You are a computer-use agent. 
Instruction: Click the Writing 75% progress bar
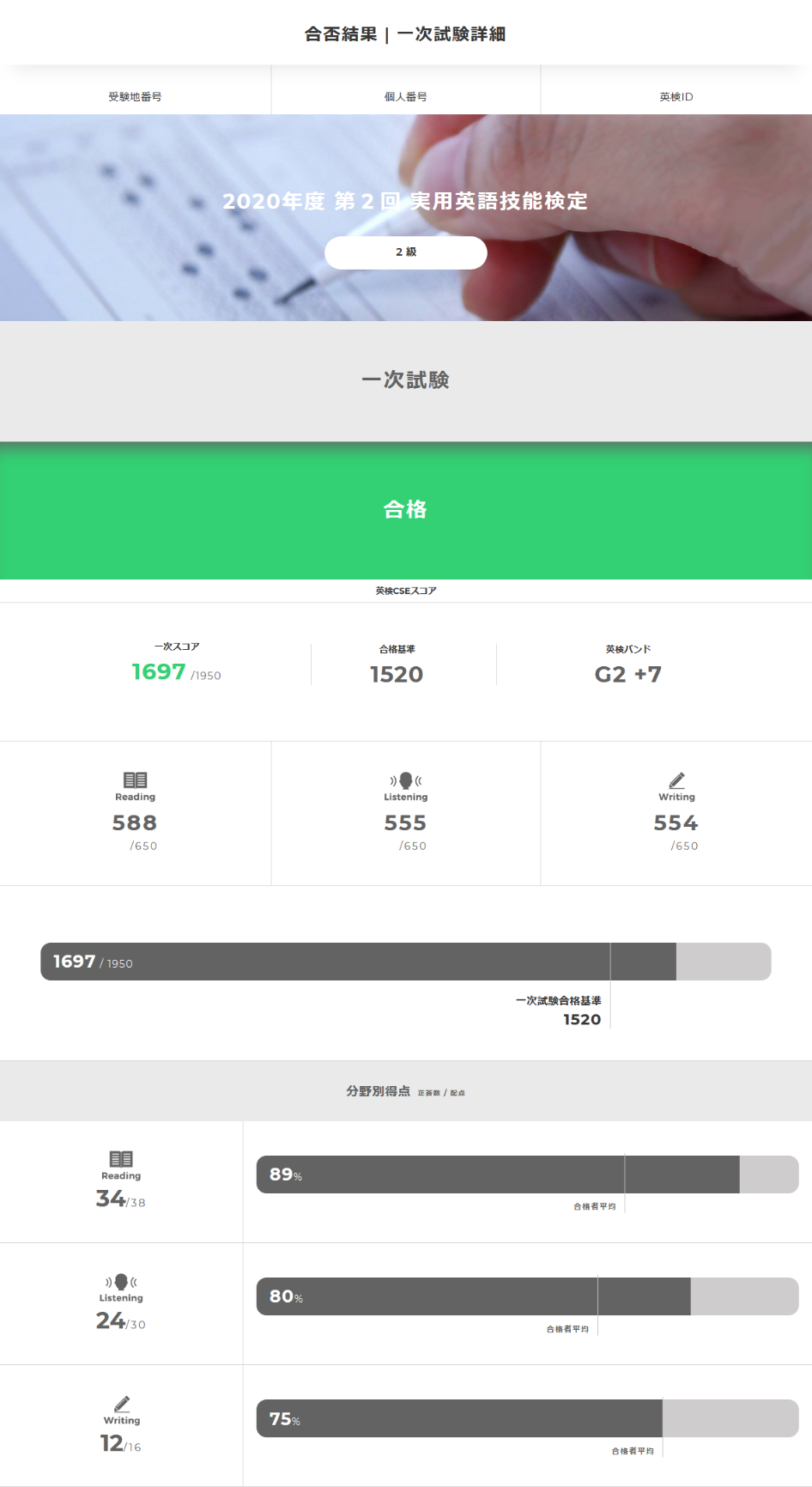[x=527, y=1418]
